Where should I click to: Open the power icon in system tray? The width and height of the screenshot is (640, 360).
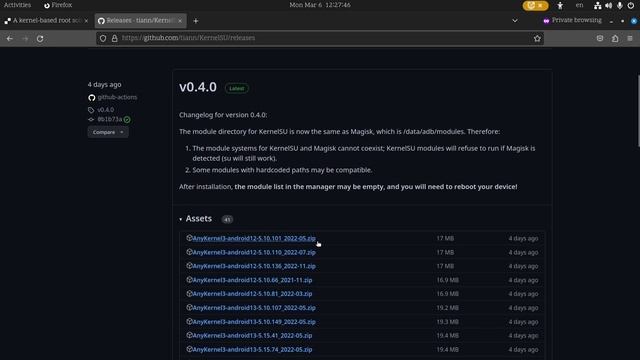coord(631,5)
